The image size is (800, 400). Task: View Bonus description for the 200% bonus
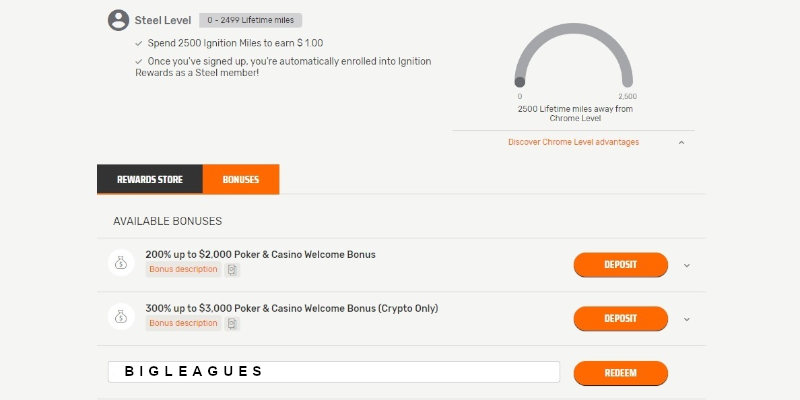pyautogui.click(x=183, y=270)
